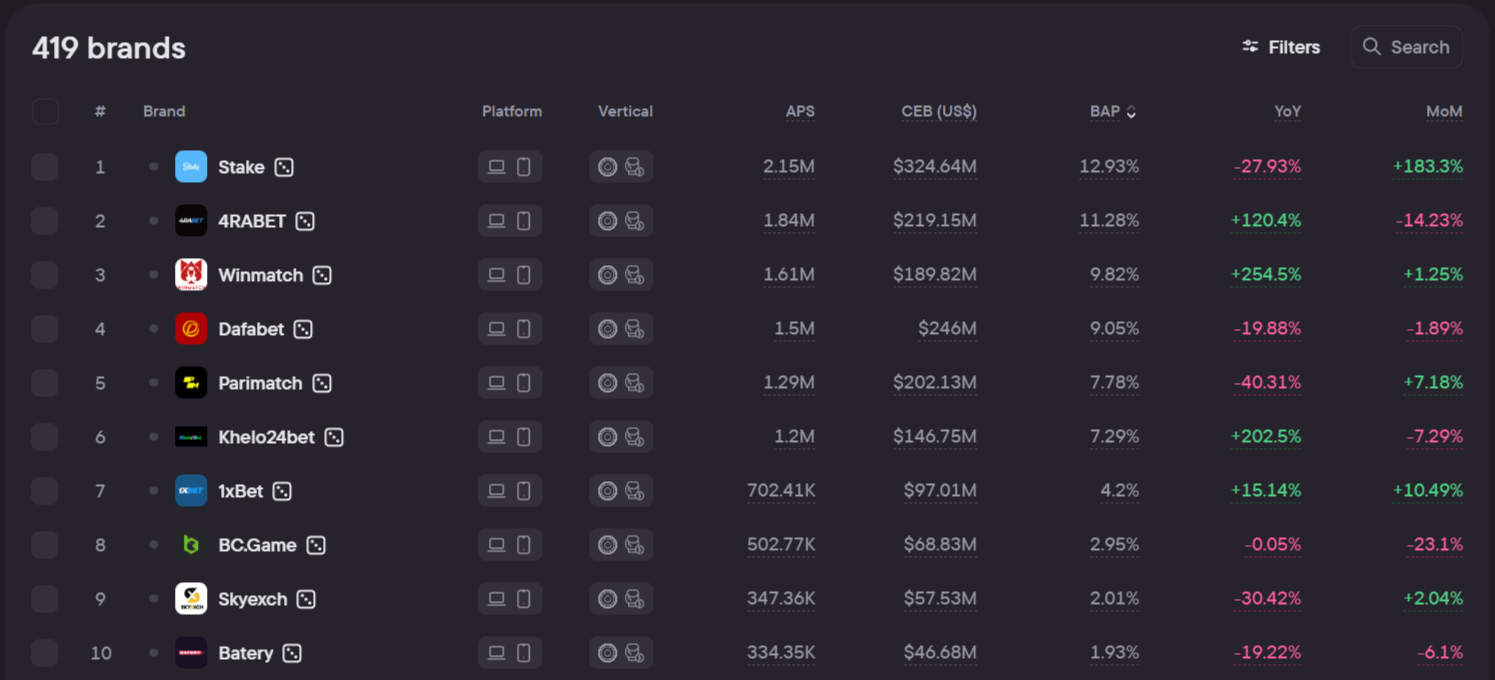This screenshot has height=680, width=1495.
Task: Click the Winmatch brand logo
Action: click(x=191, y=275)
